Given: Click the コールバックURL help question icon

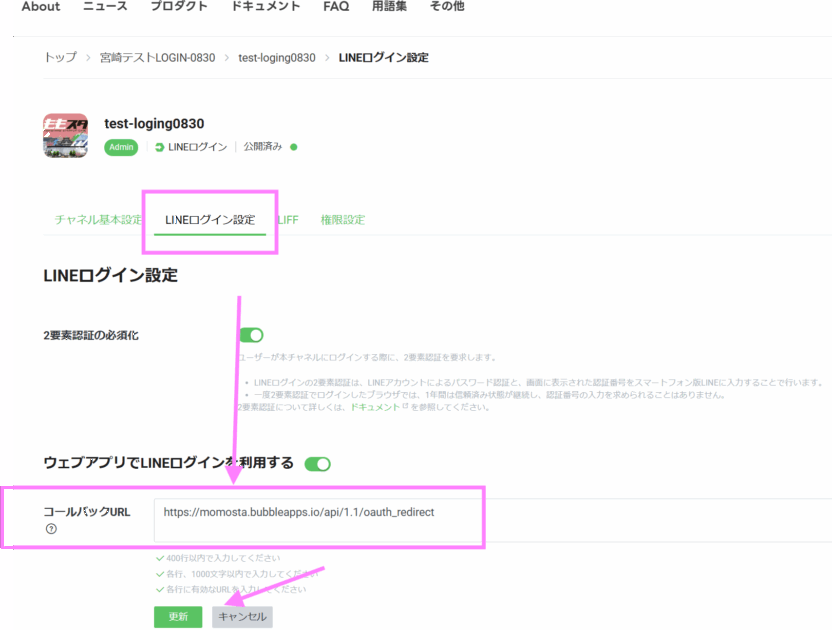Looking at the screenshot, I should click(51, 529).
